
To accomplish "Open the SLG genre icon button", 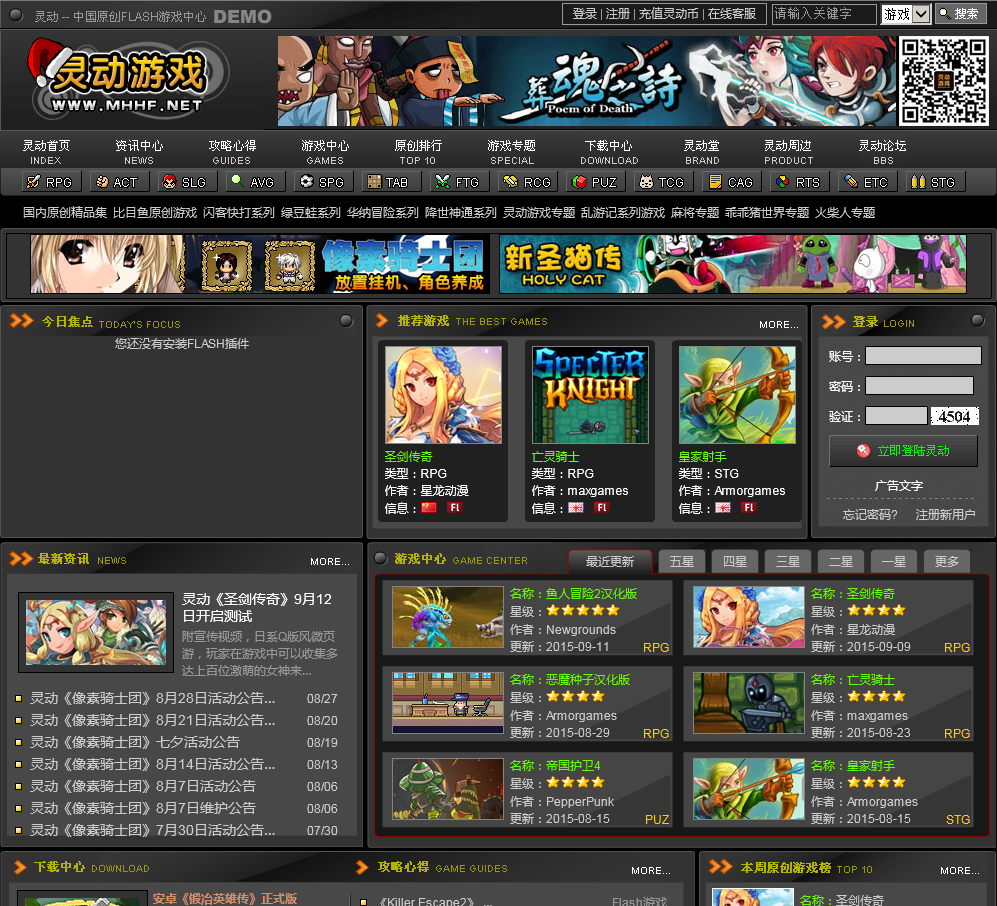I will click(x=188, y=182).
